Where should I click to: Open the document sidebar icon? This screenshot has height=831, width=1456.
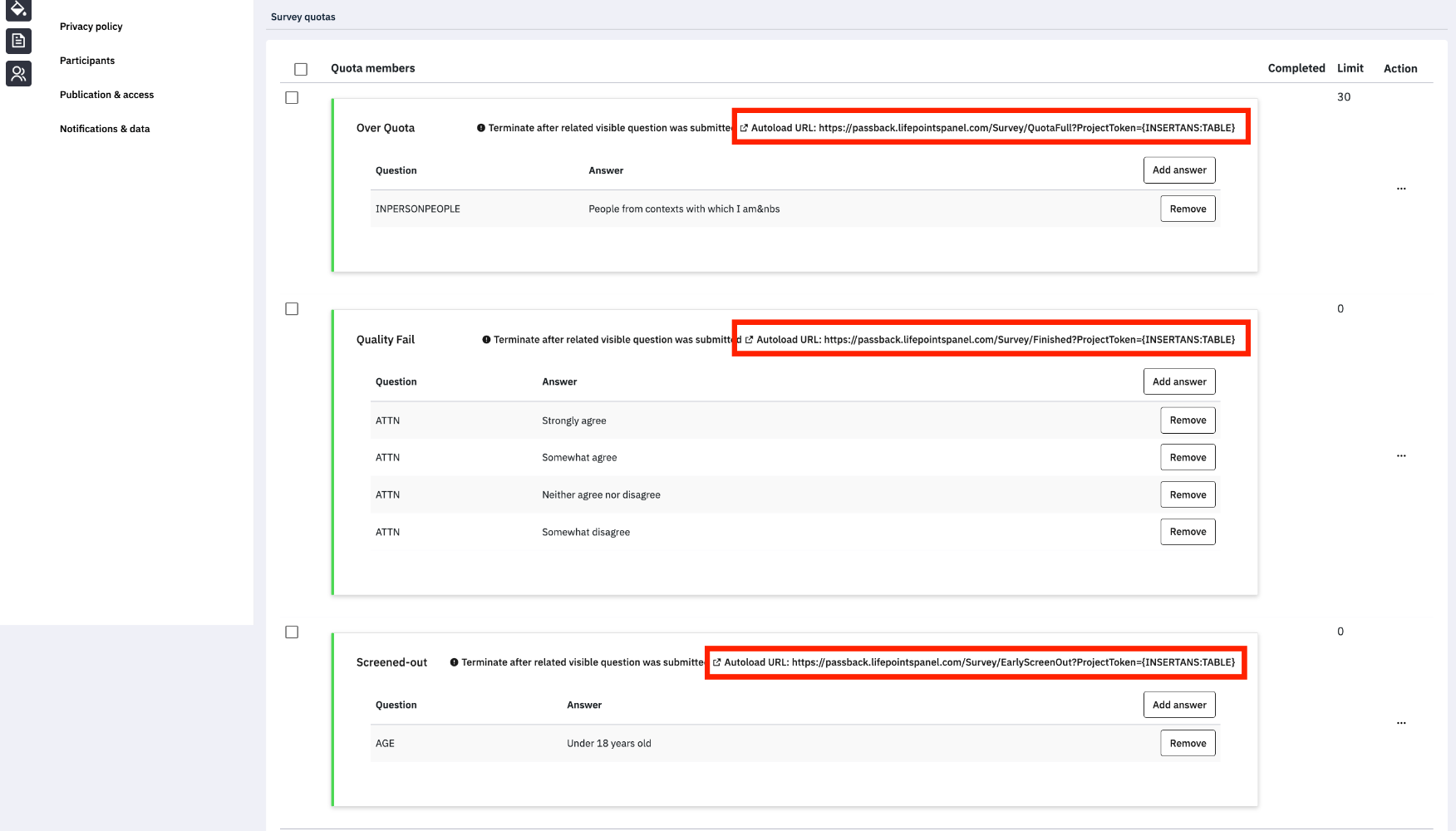click(18, 40)
